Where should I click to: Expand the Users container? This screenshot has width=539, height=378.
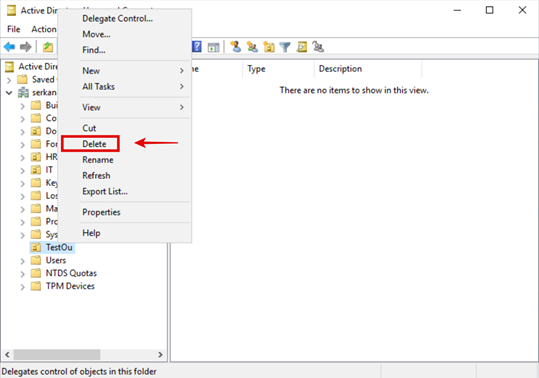tap(23, 261)
